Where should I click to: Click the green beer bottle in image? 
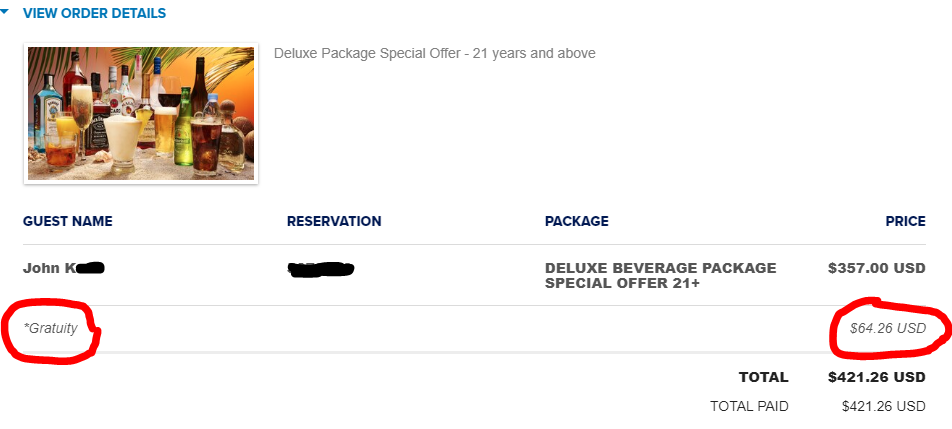[x=183, y=133]
